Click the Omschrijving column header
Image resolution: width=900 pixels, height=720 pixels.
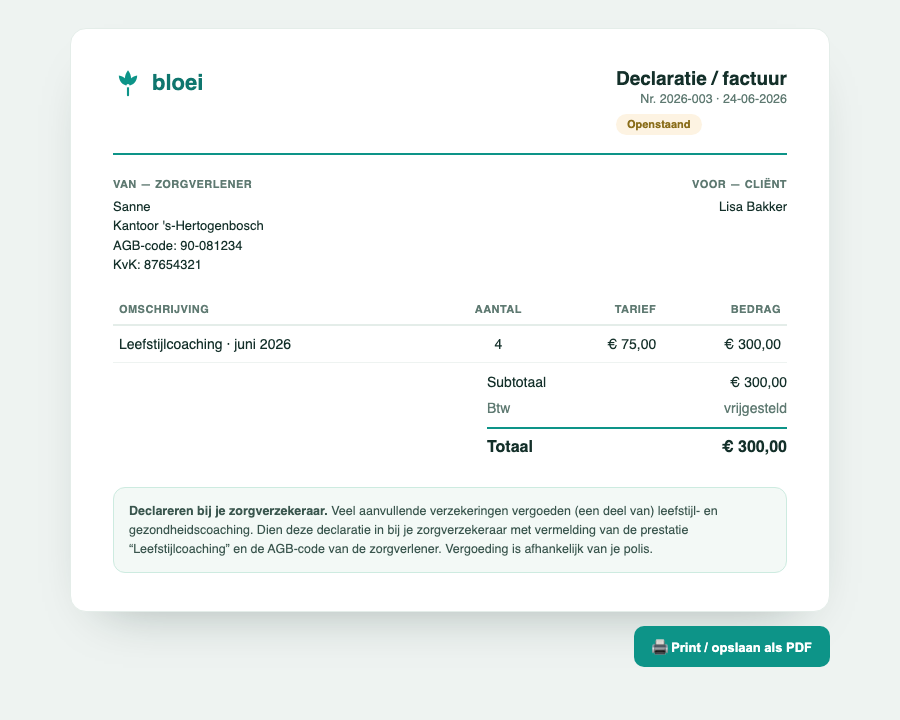point(164,309)
